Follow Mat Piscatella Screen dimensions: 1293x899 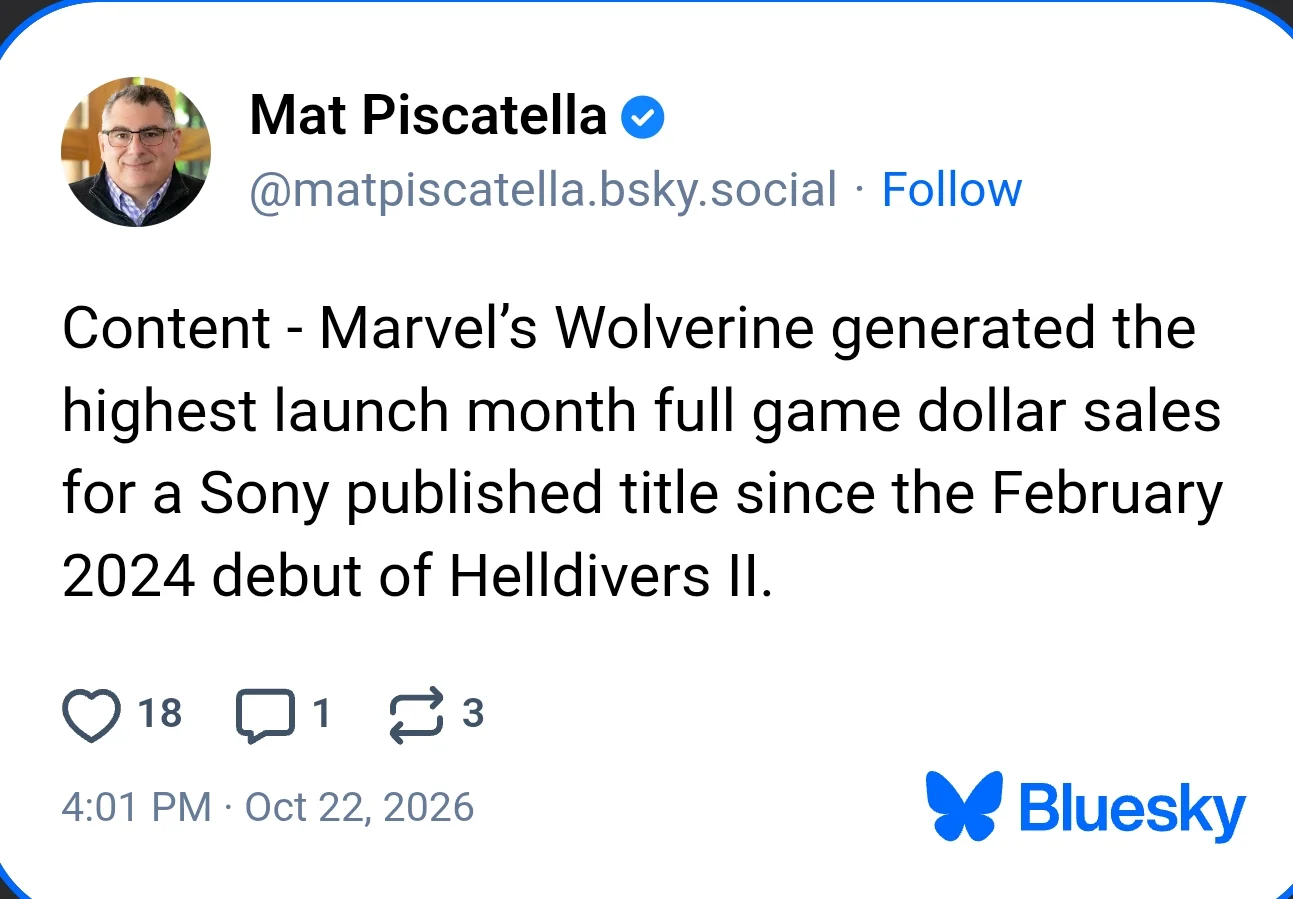pyautogui.click(x=951, y=190)
